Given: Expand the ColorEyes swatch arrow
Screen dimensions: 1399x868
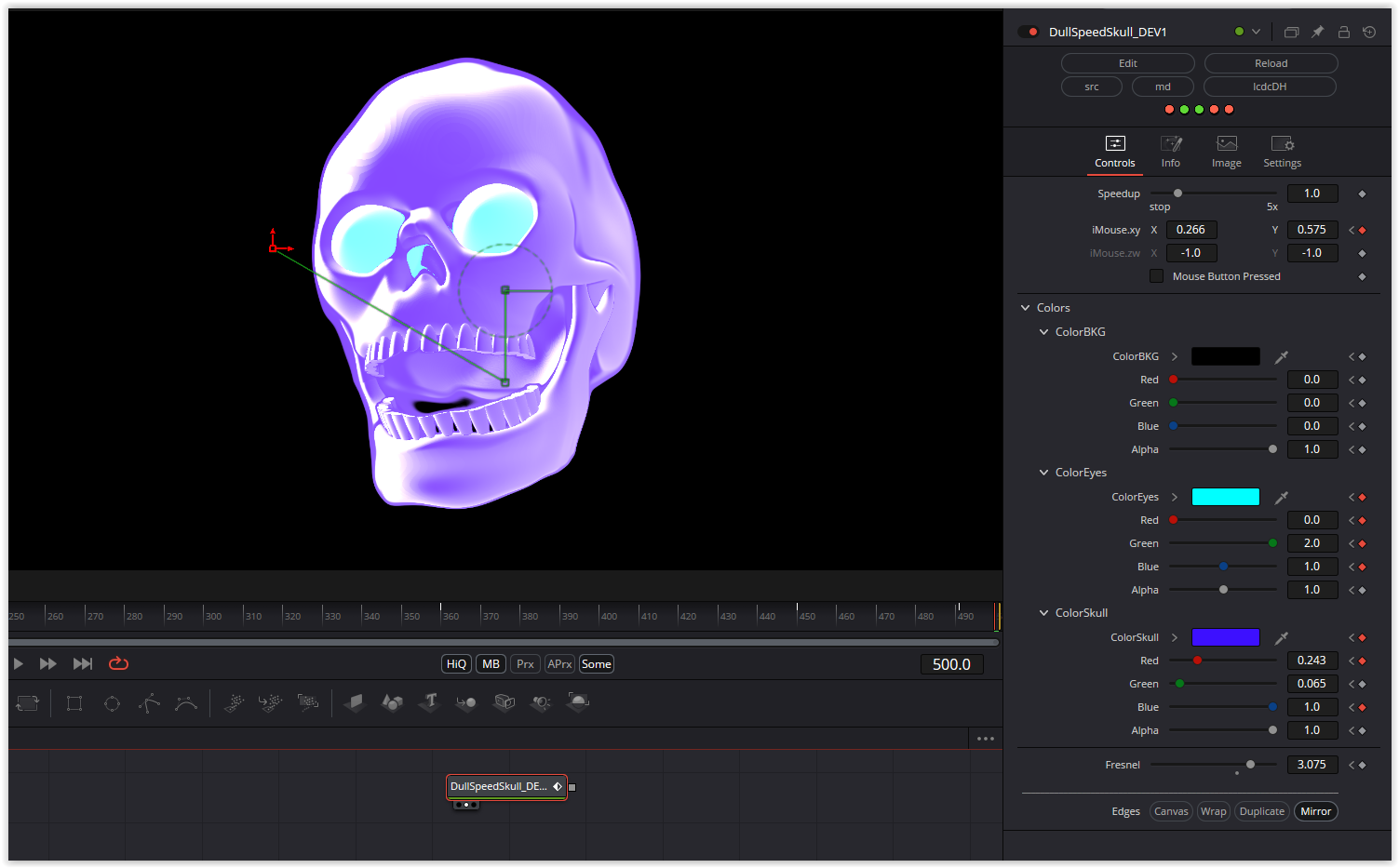Looking at the screenshot, I should coord(1175,497).
